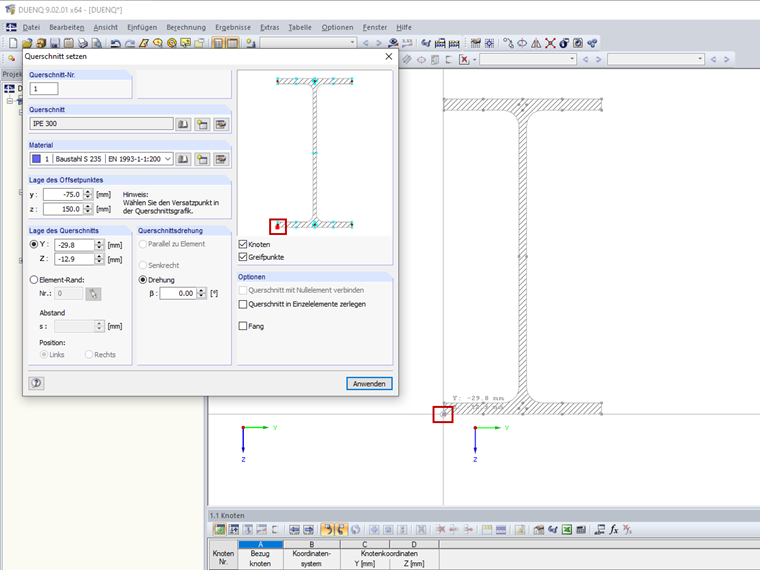The height and width of the screenshot is (570, 760).
Task: Open cross-section library next to IPE 300
Action: (x=183, y=124)
